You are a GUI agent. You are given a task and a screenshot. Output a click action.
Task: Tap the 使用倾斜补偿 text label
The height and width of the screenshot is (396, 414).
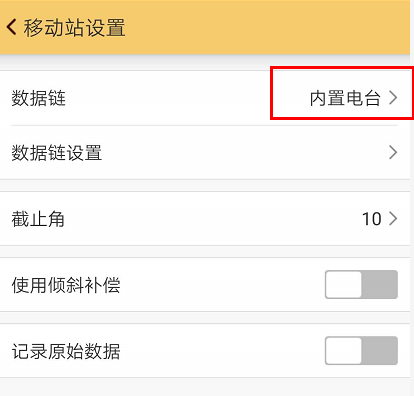(66, 285)
